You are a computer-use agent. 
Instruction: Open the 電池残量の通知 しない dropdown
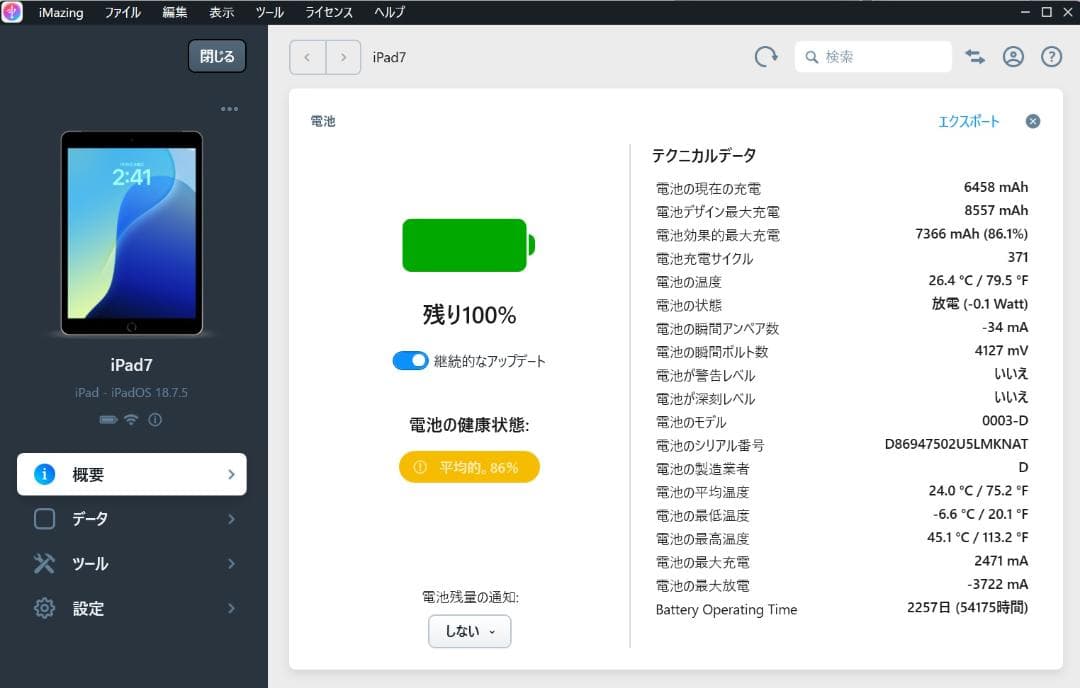click(x=469, y=631)
